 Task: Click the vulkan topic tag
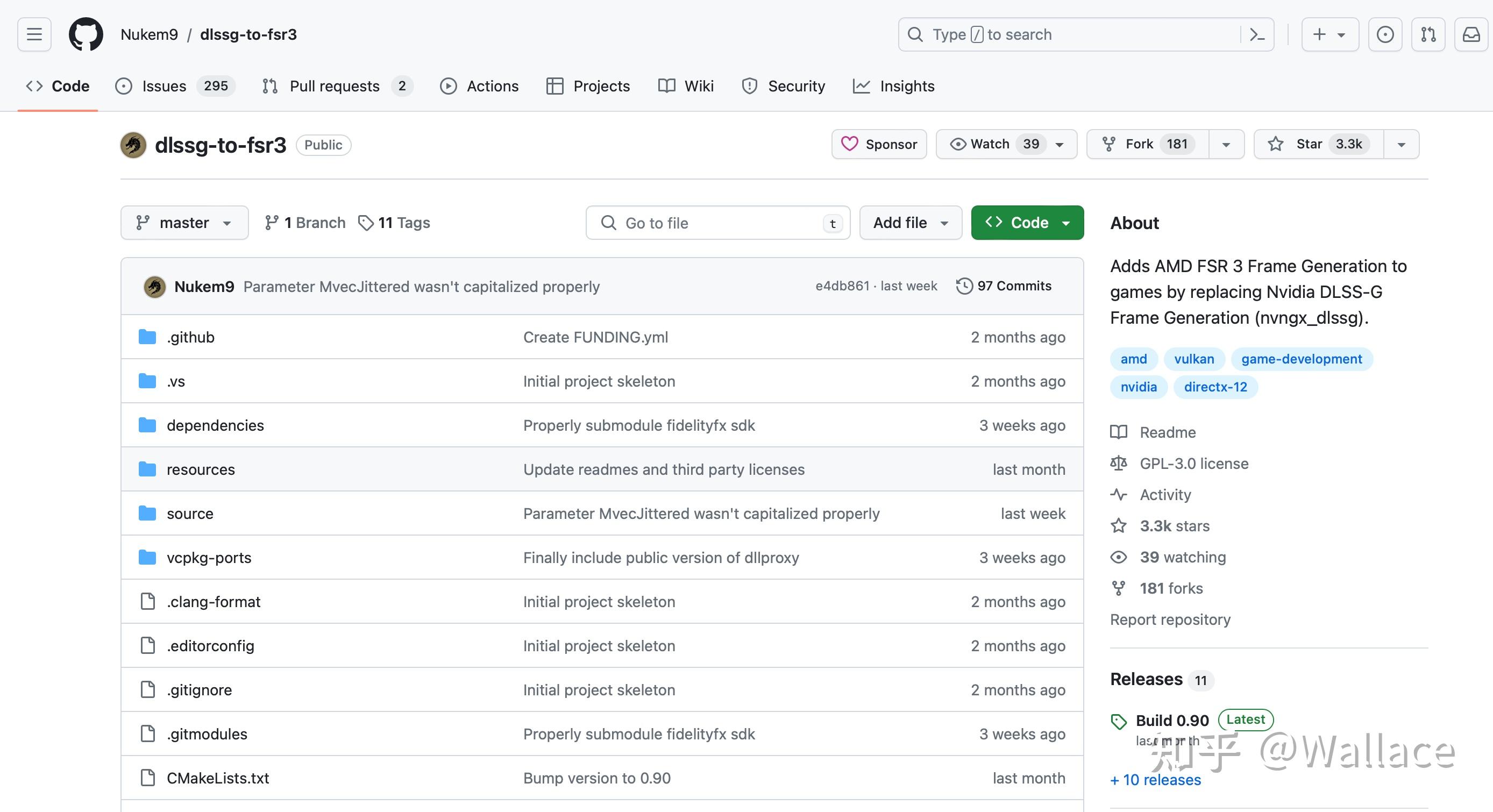point(1193,359)
